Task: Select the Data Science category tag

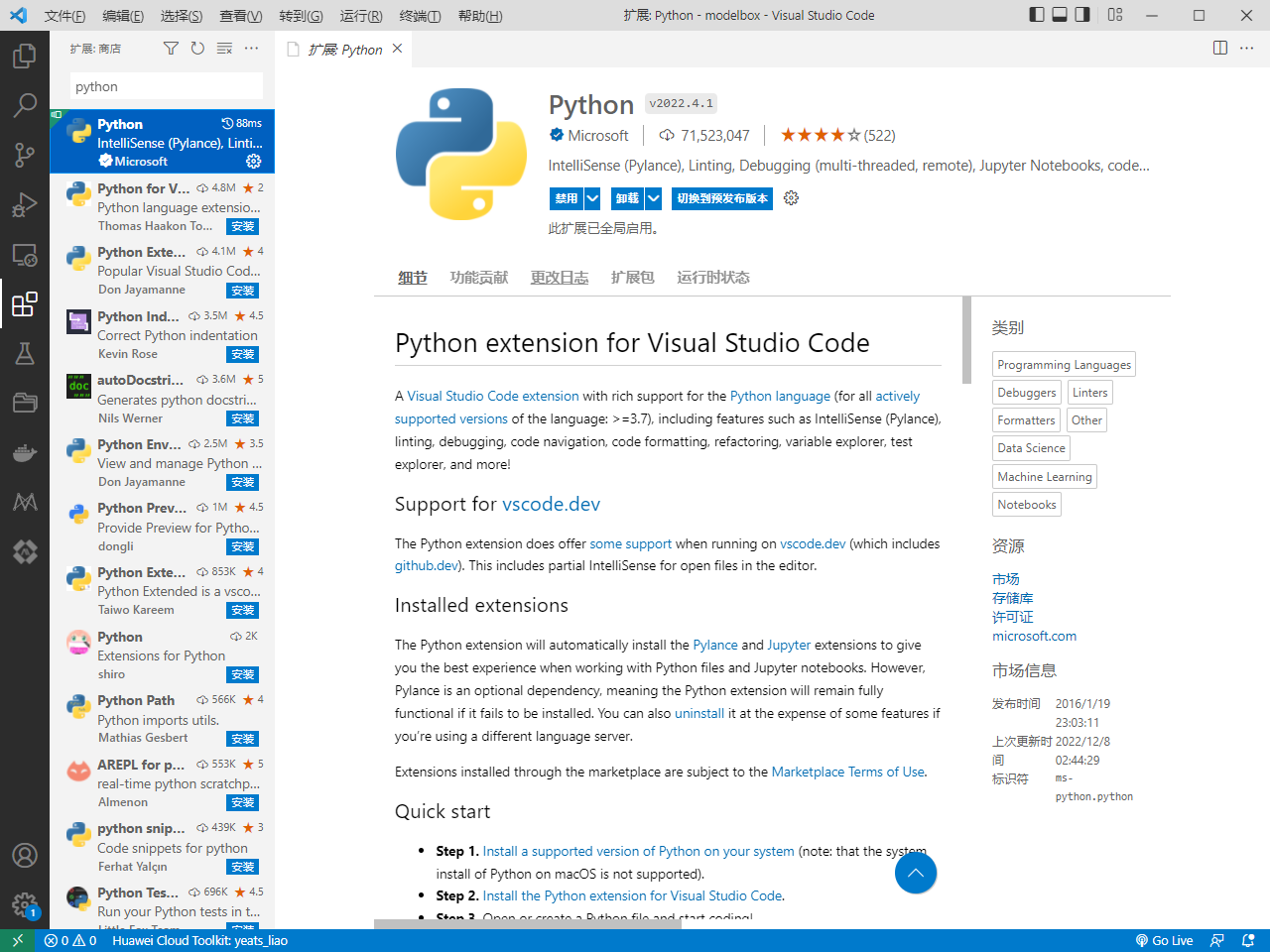Action: [1031, 448]
